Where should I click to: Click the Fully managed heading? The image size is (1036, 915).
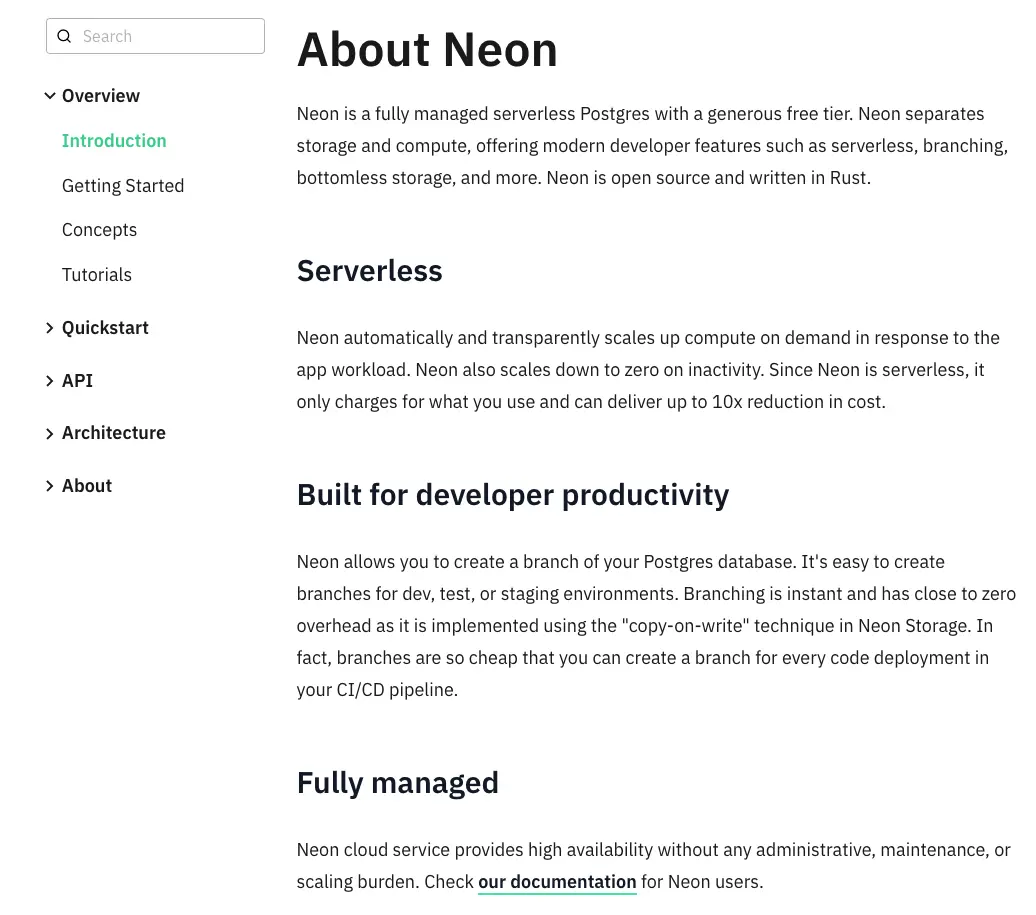tap(397, 782)
